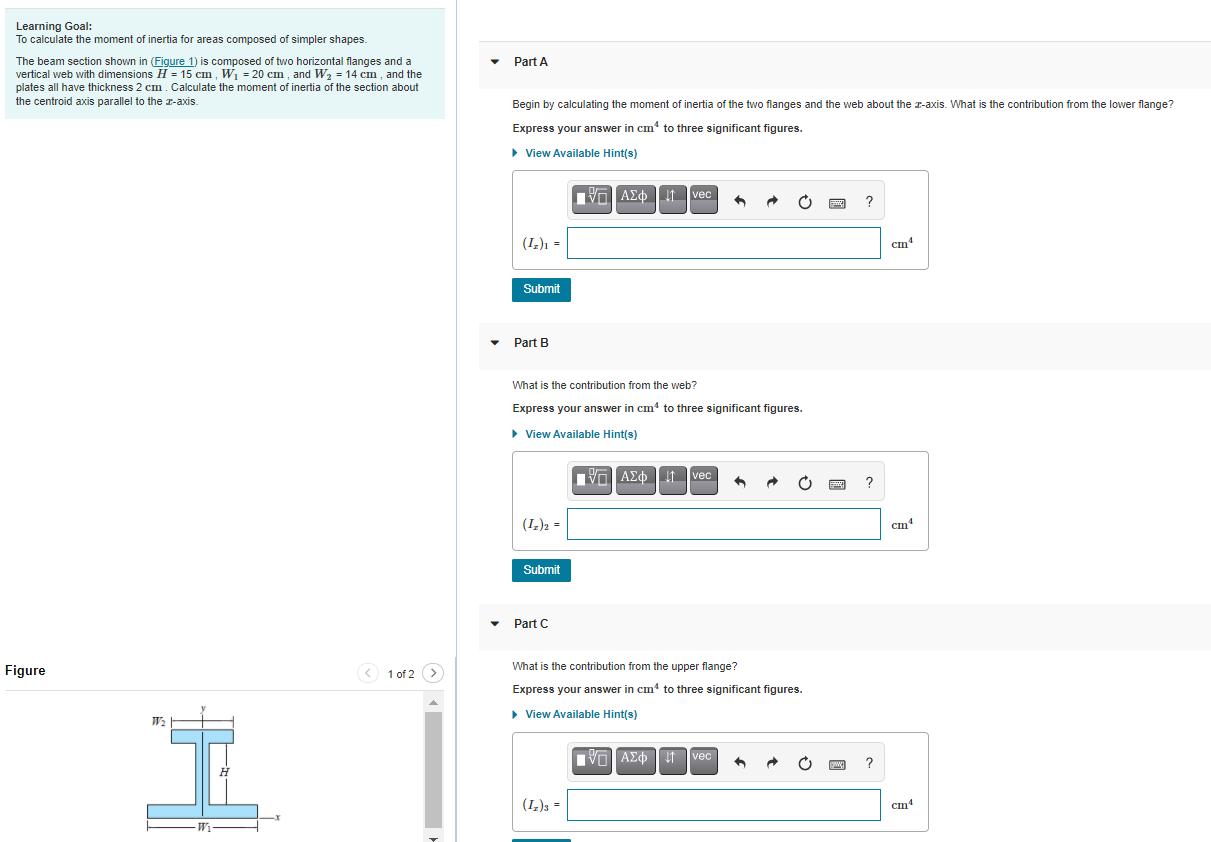Reset Part C answer with circular arrow
Viewport: 1211px width, 842px height.
click(x=805, y=764)
